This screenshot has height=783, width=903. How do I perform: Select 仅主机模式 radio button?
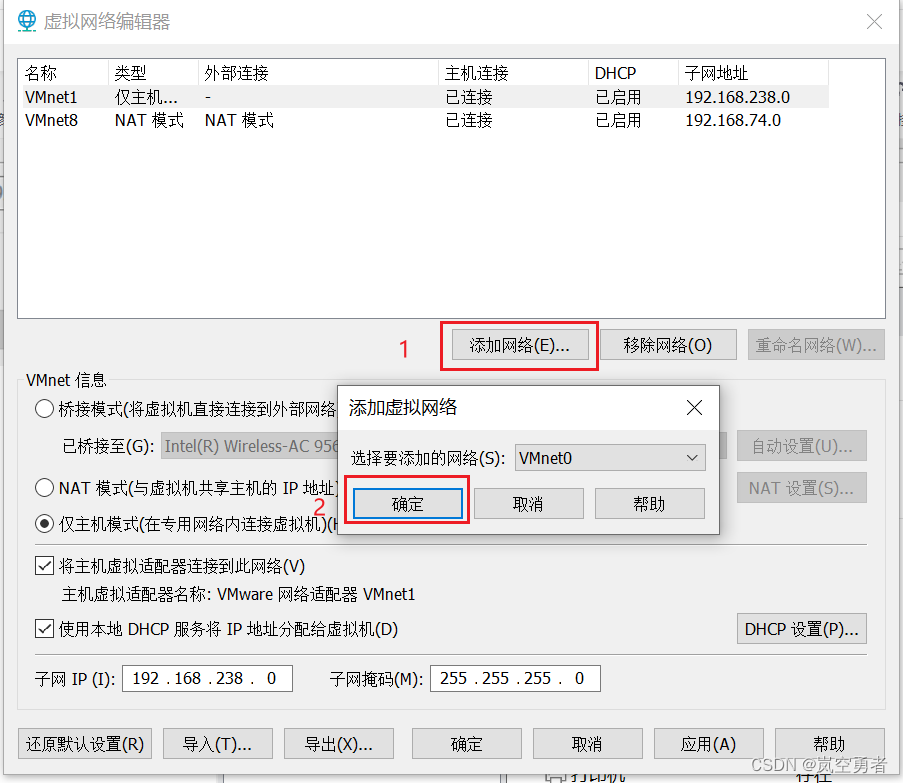point(44,524)
